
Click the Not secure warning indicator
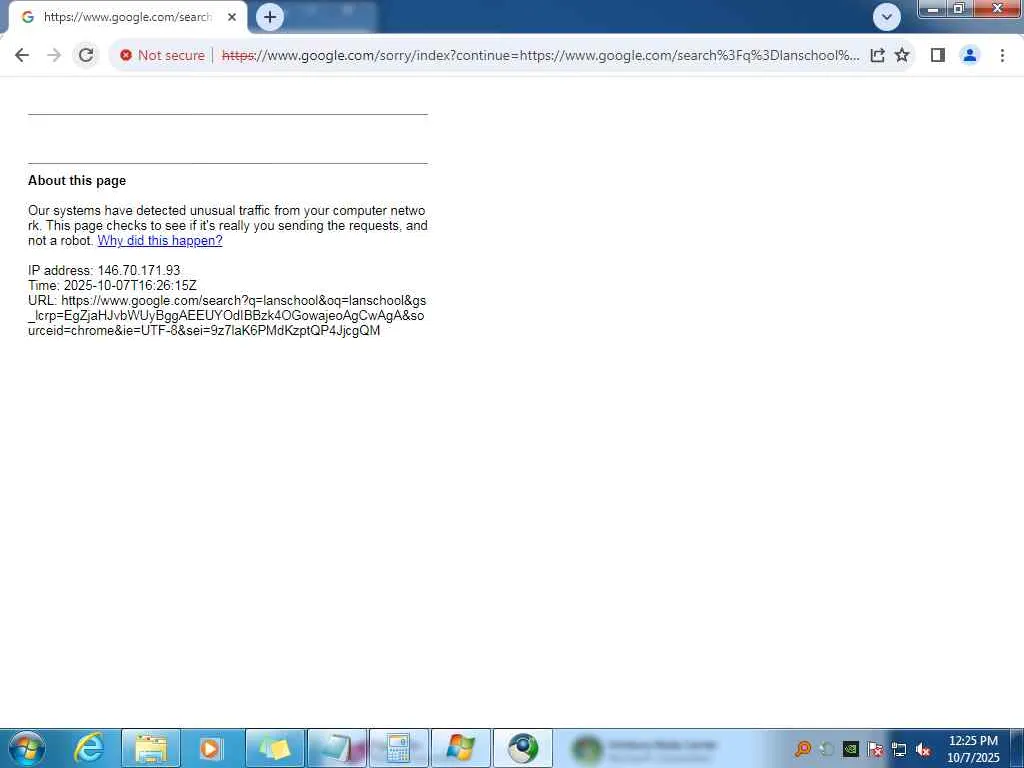(163, 56)
